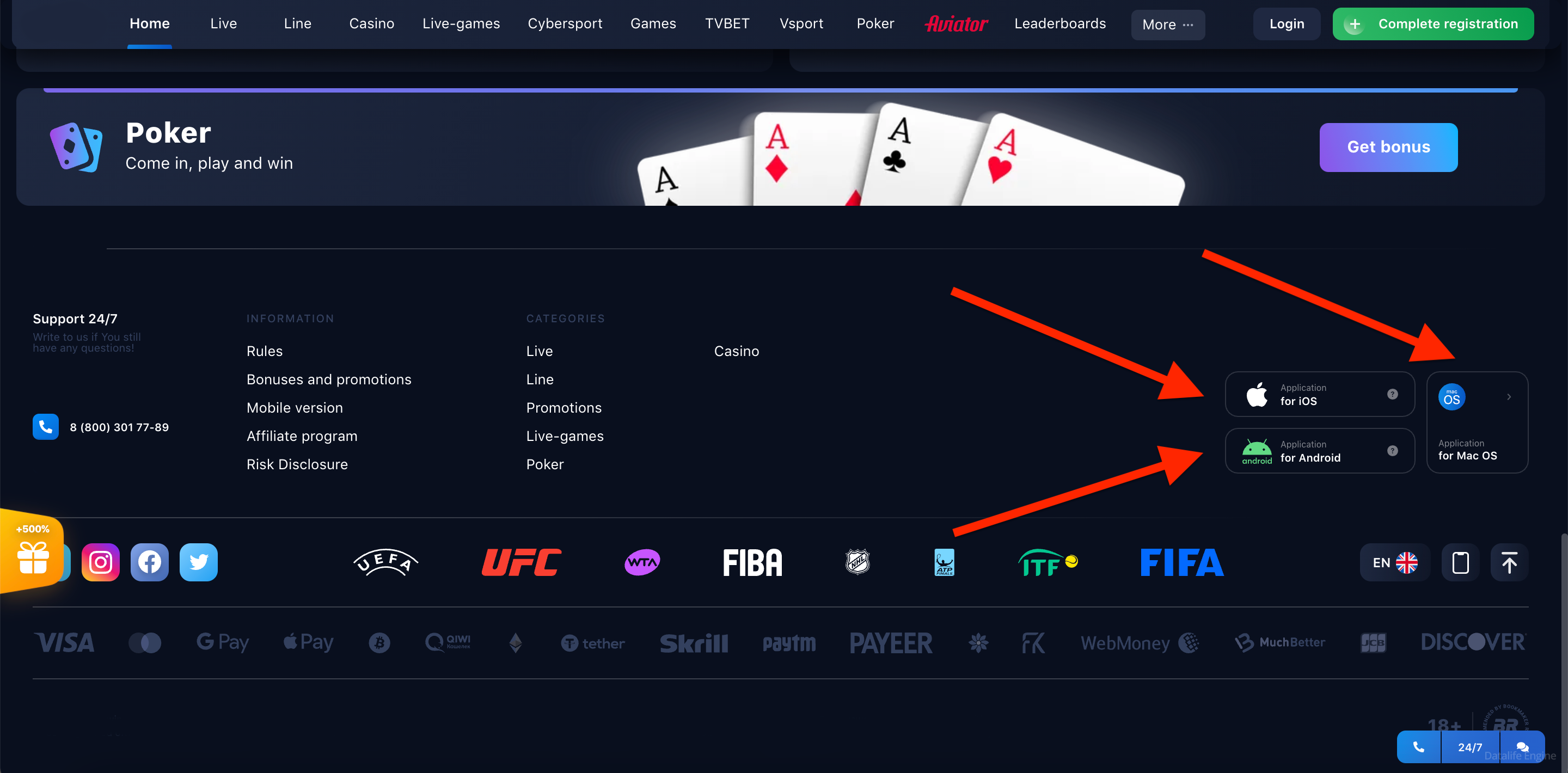1568x773 pixels.
Task: Click the Twitter social media icon
Action: [x=198, y=562]
